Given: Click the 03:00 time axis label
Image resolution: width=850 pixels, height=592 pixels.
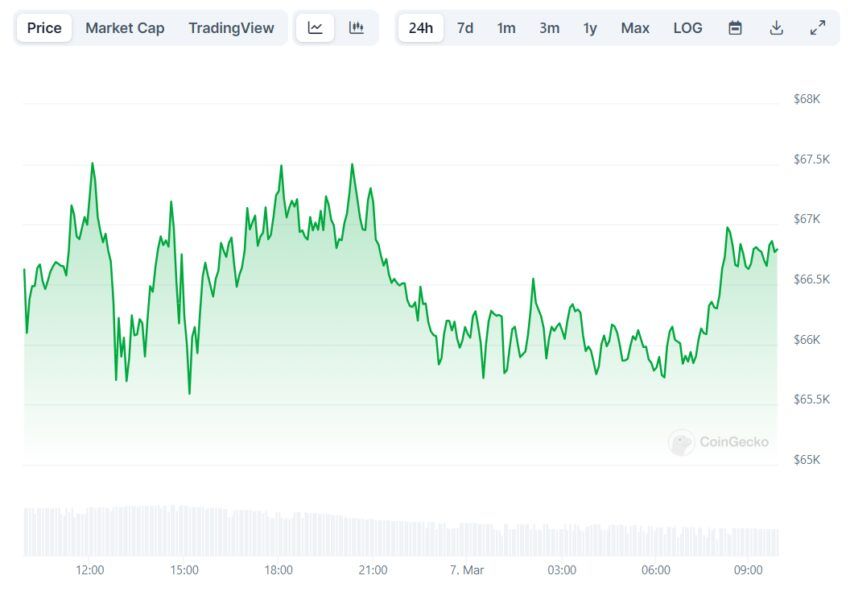Looking at the screenshot, I should [562, 570].
